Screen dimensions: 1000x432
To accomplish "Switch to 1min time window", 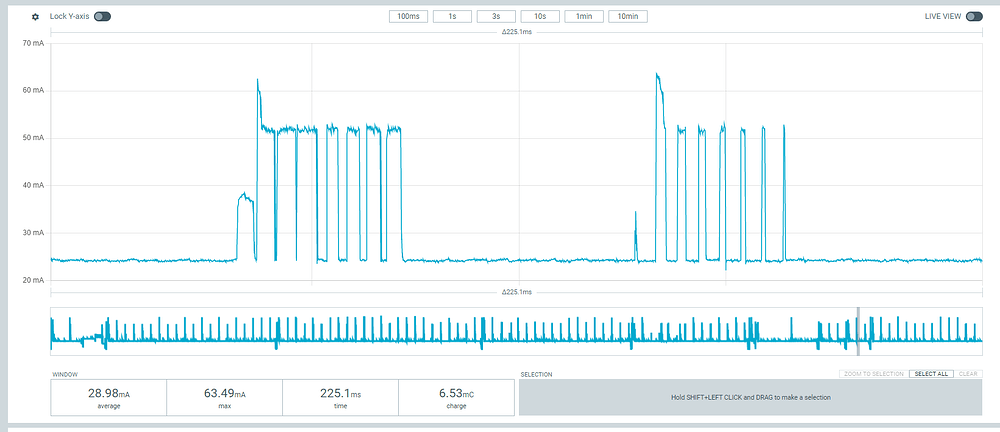I will pos(584,17).
